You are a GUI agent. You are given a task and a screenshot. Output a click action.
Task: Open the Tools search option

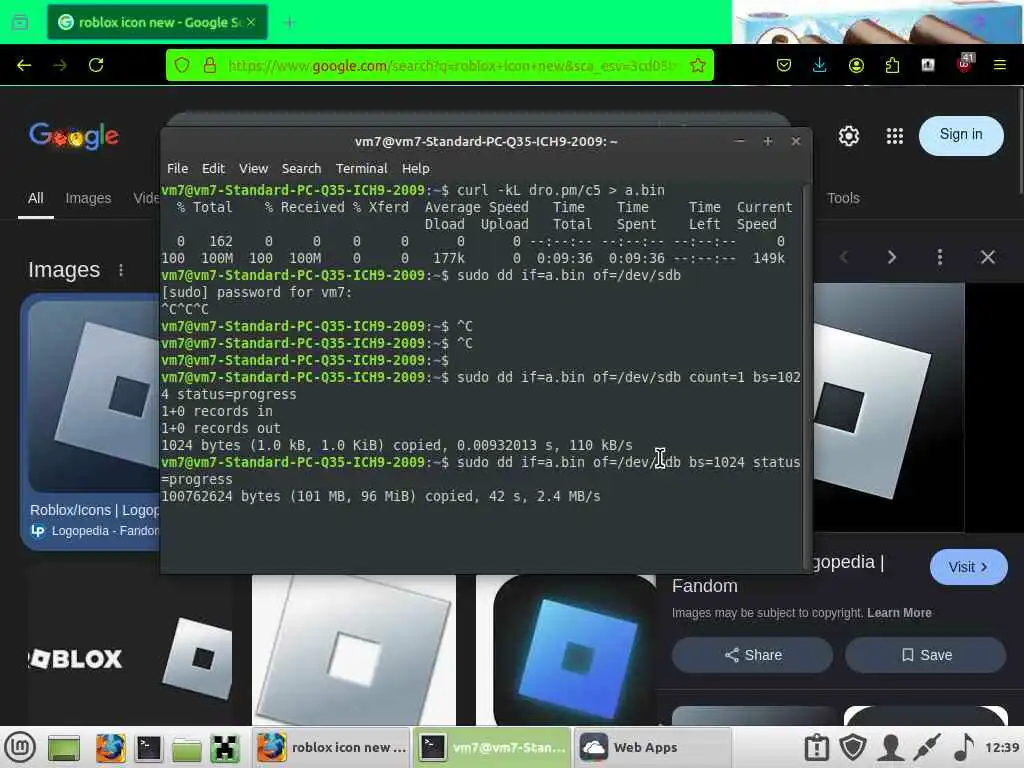[x=843, y=199]
